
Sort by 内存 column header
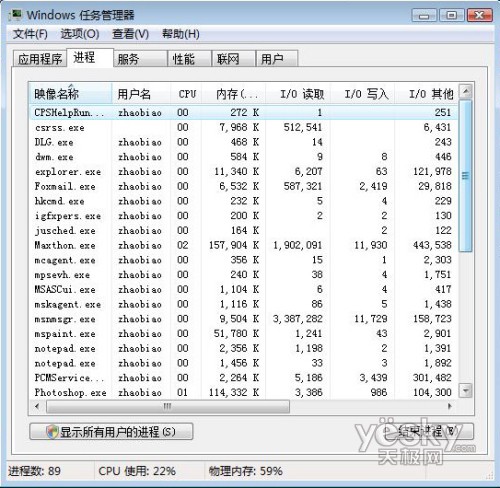tap(233, 94)
